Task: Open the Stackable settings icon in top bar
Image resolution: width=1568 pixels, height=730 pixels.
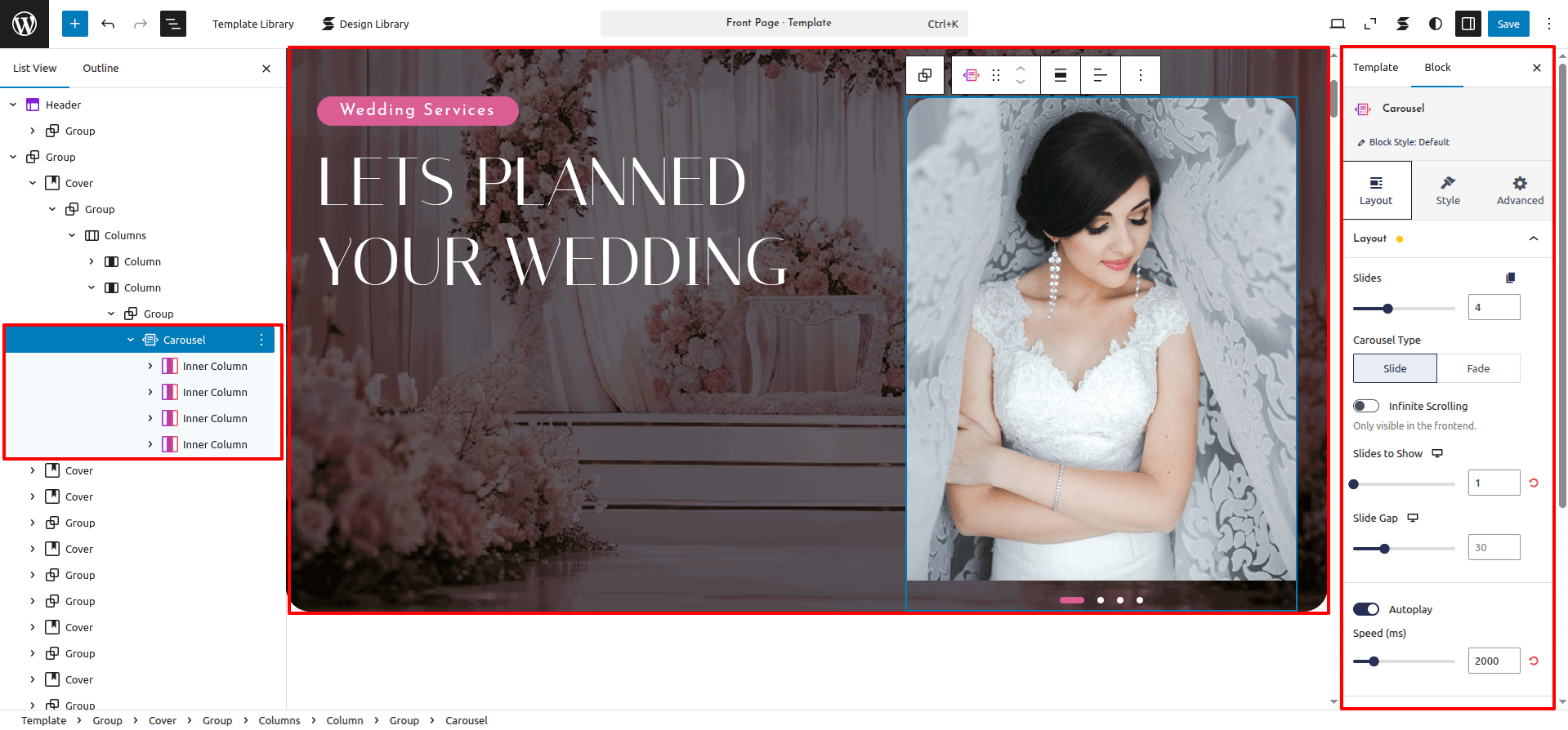Action: (x=1402, y=24)
